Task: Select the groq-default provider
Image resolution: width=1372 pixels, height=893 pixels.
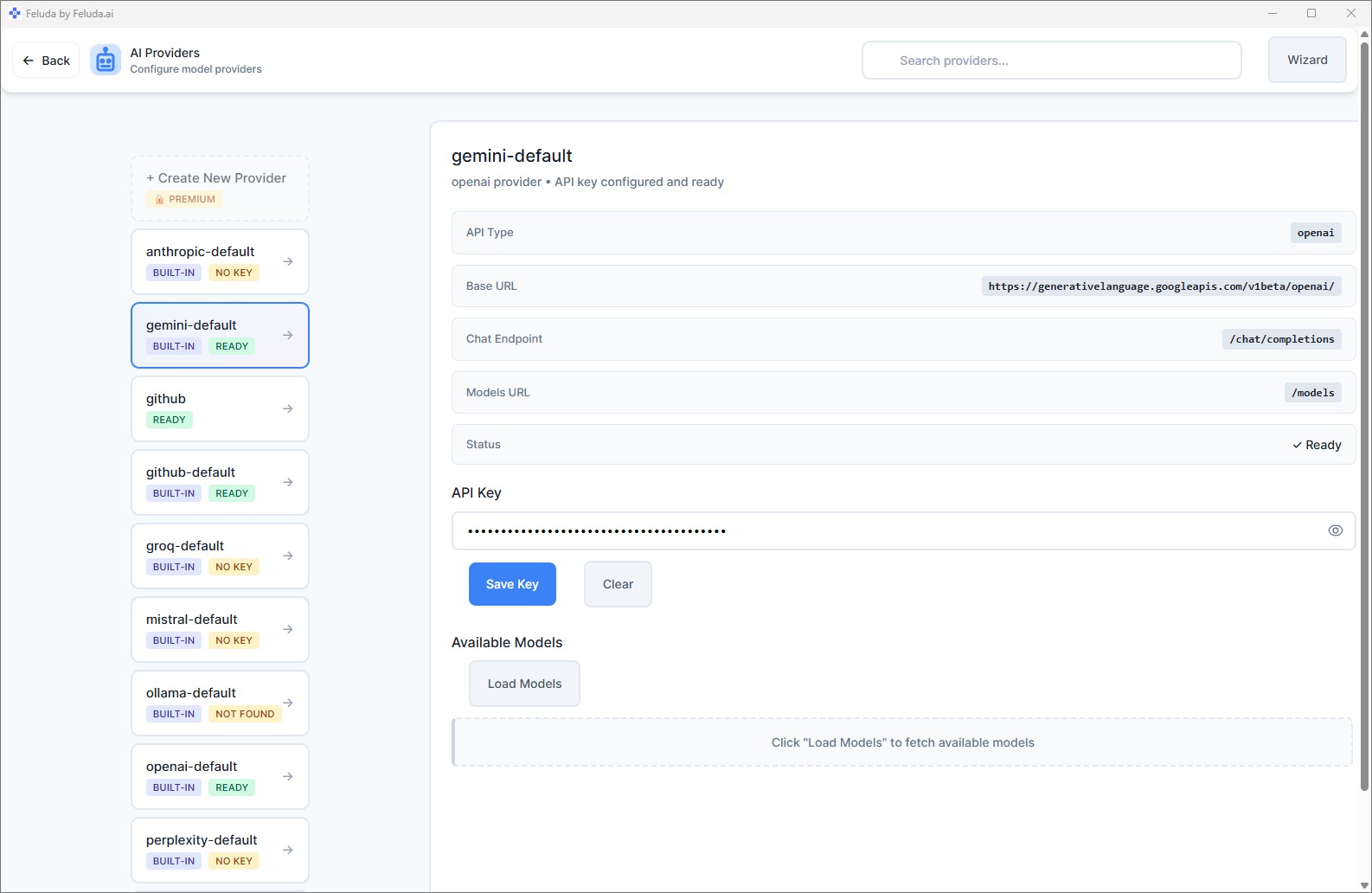Action: [x=220, y=556]
